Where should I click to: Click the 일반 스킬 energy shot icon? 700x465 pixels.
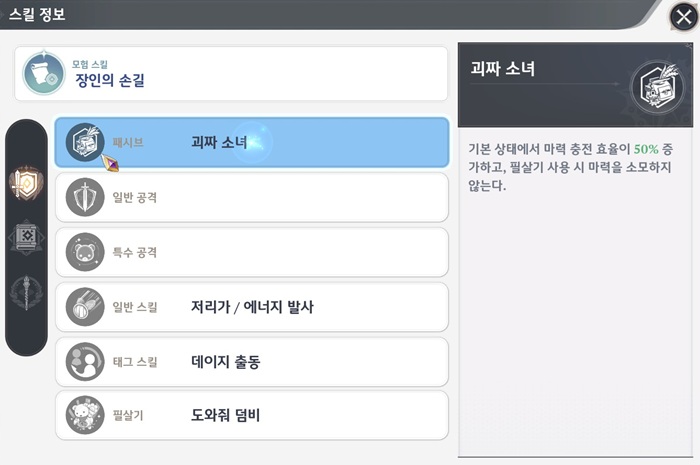coord(85,307)
